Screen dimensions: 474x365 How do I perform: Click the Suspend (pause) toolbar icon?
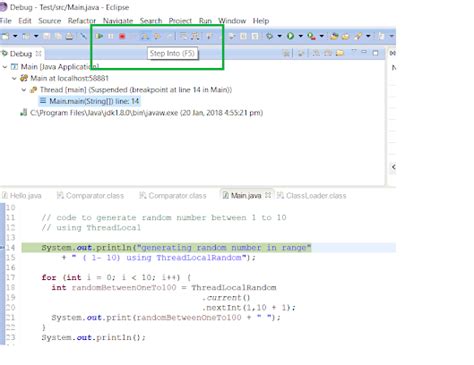pyautogui.click(x=111, y=36)
